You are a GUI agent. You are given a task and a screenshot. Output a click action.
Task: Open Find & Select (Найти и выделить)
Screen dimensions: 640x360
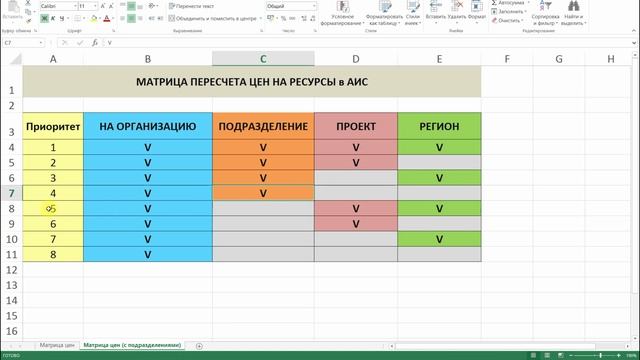573,13
